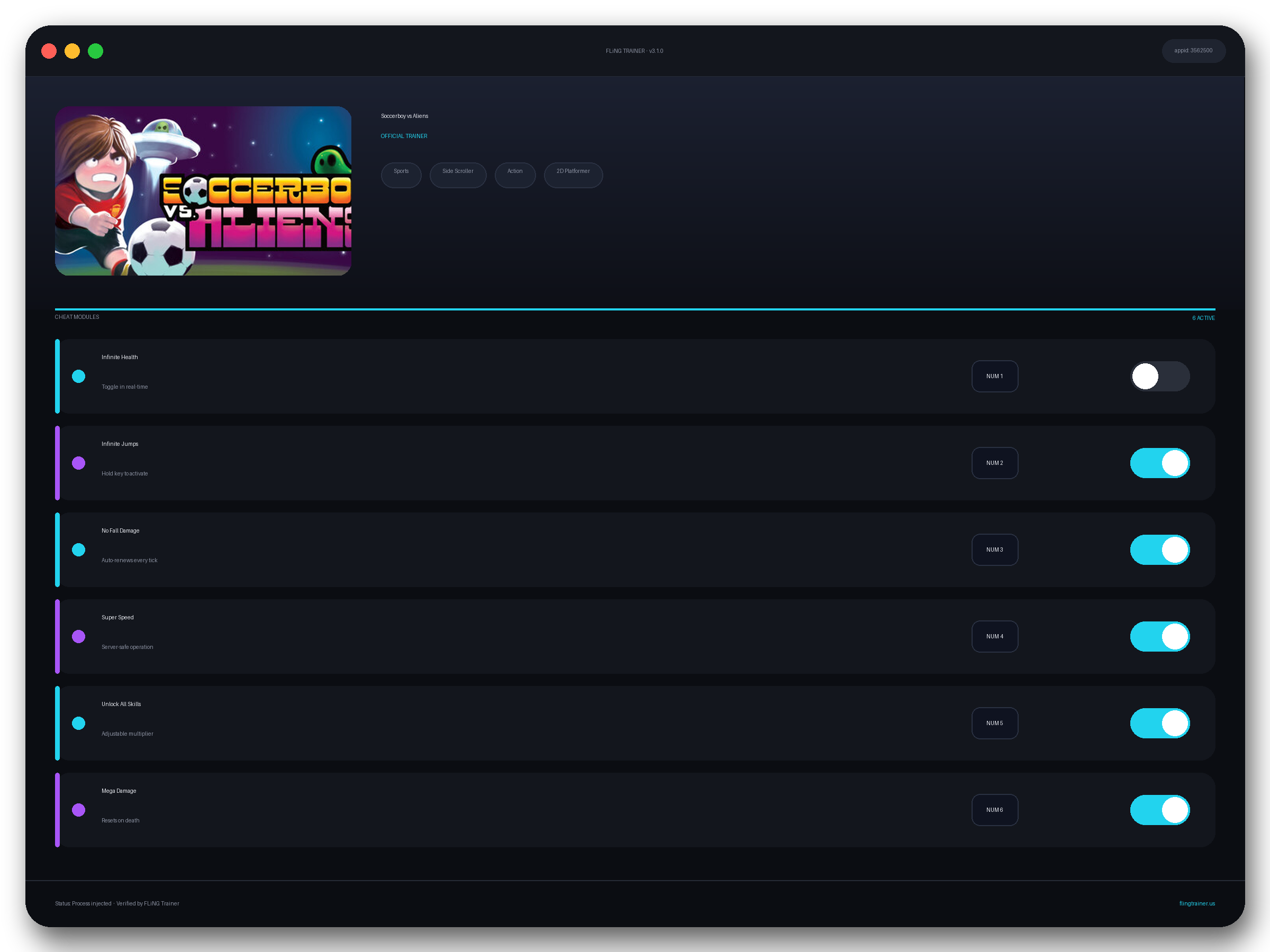Viewport: 1270px width, 952px height.
Task: Select the NUM 5 hotkey button
Action: 994,723
